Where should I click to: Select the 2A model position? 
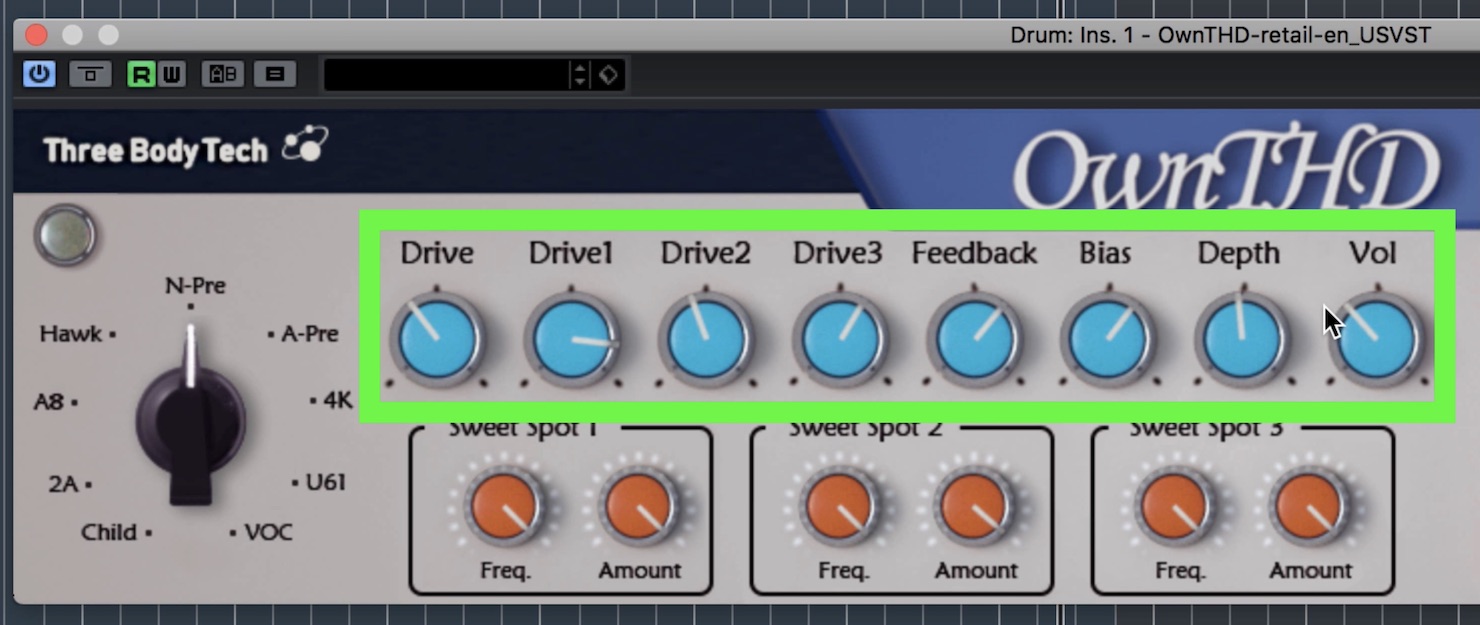point(63,484)
